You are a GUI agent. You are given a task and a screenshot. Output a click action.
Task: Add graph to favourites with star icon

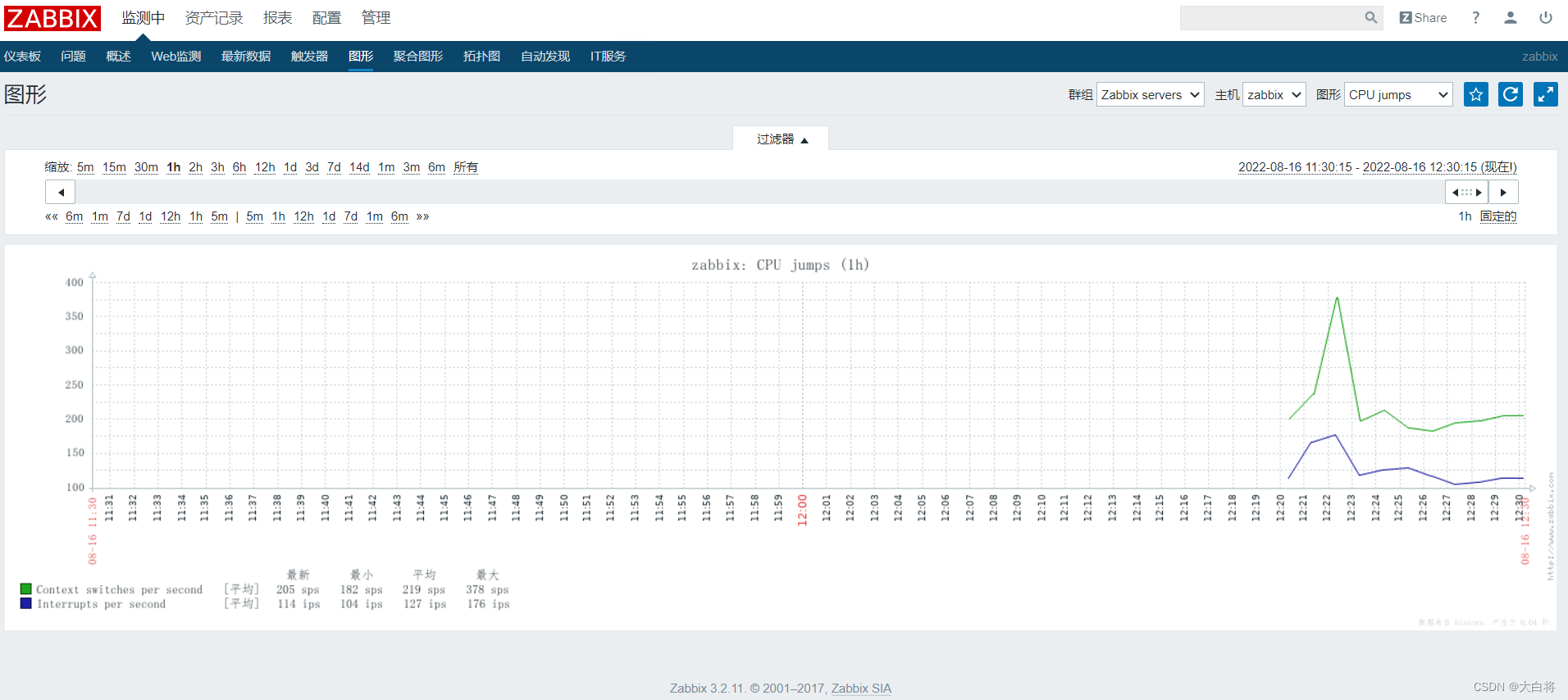1475,94
